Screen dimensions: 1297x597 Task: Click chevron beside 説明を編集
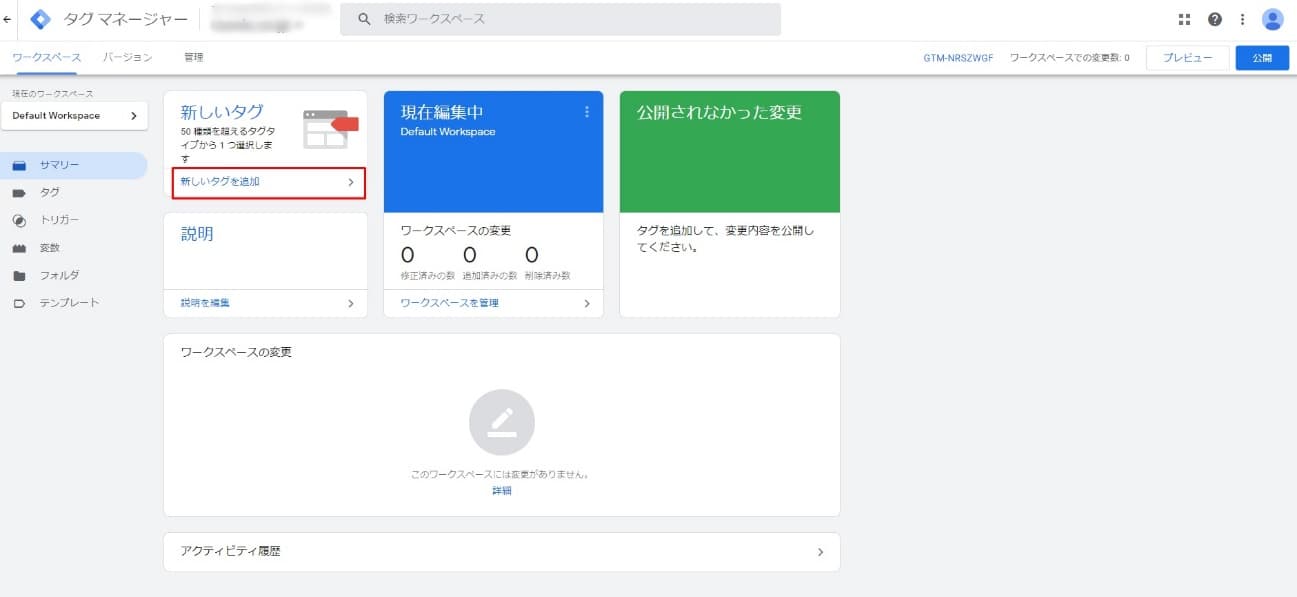[351, 303]
